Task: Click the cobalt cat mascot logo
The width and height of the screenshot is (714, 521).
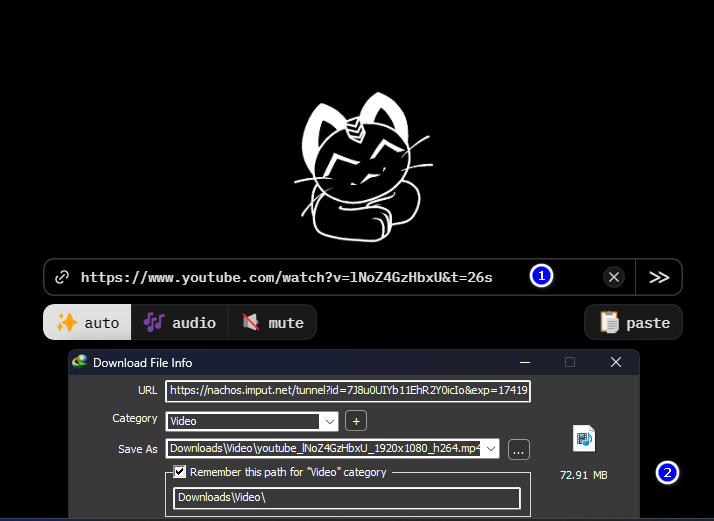Action: click(x=363, y=167)
